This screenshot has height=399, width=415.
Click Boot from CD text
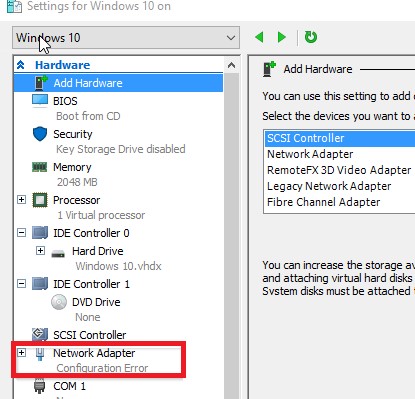pyautogui.click(x=88, y=116)
